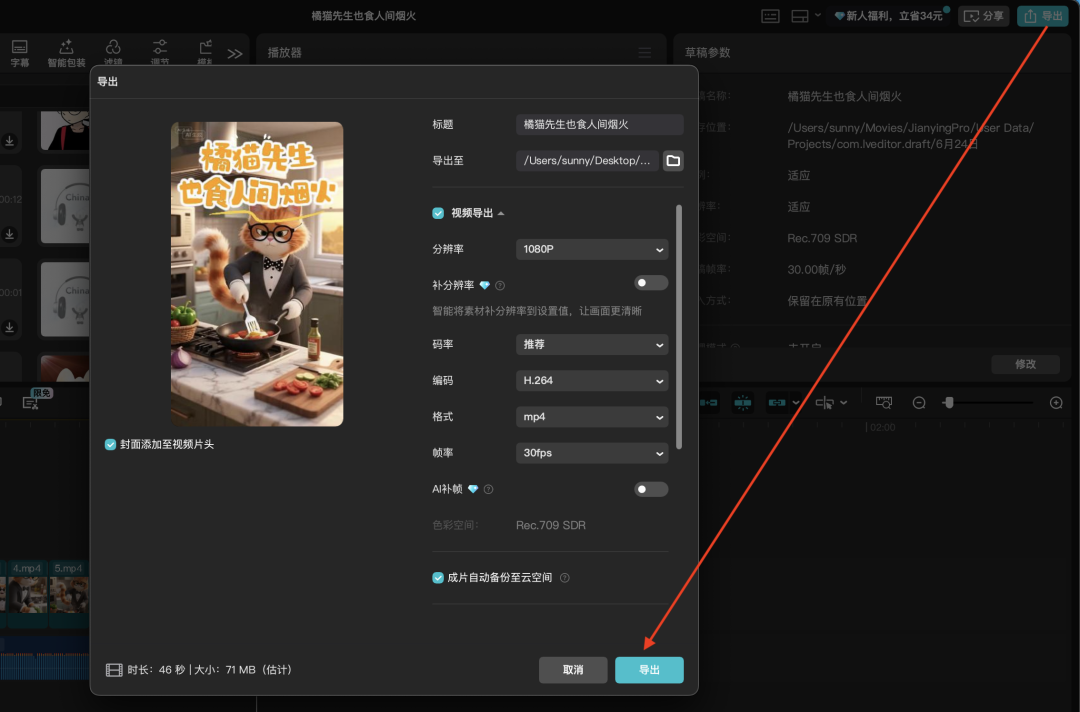Open the 智能包装 smart packaging tool
Viewport: 1080px width, 712px height.
[65, 52]
